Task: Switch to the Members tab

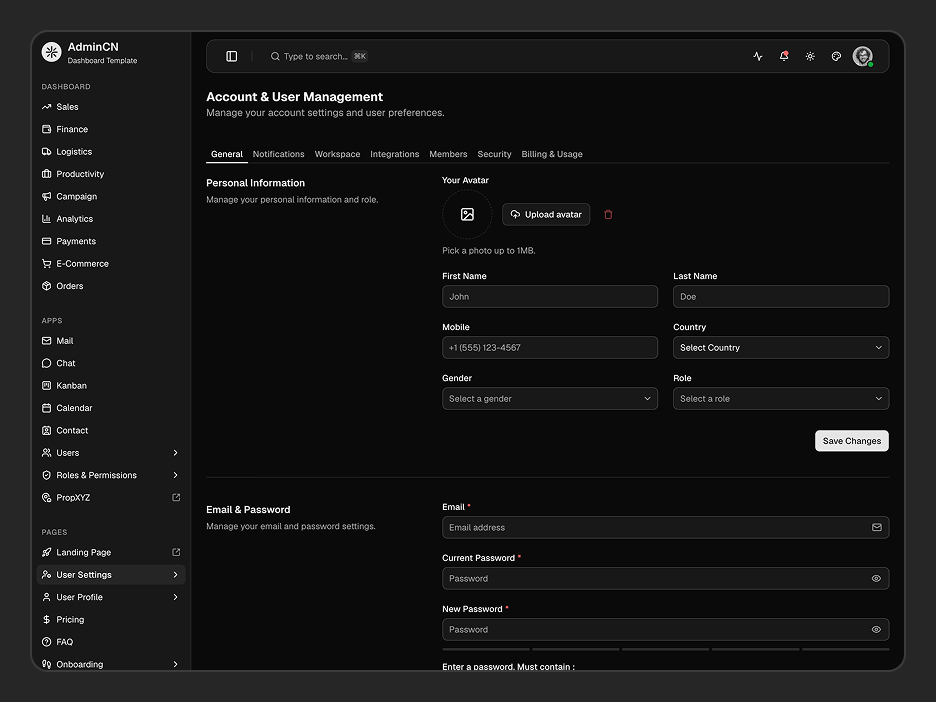Action: pos(448,154)
